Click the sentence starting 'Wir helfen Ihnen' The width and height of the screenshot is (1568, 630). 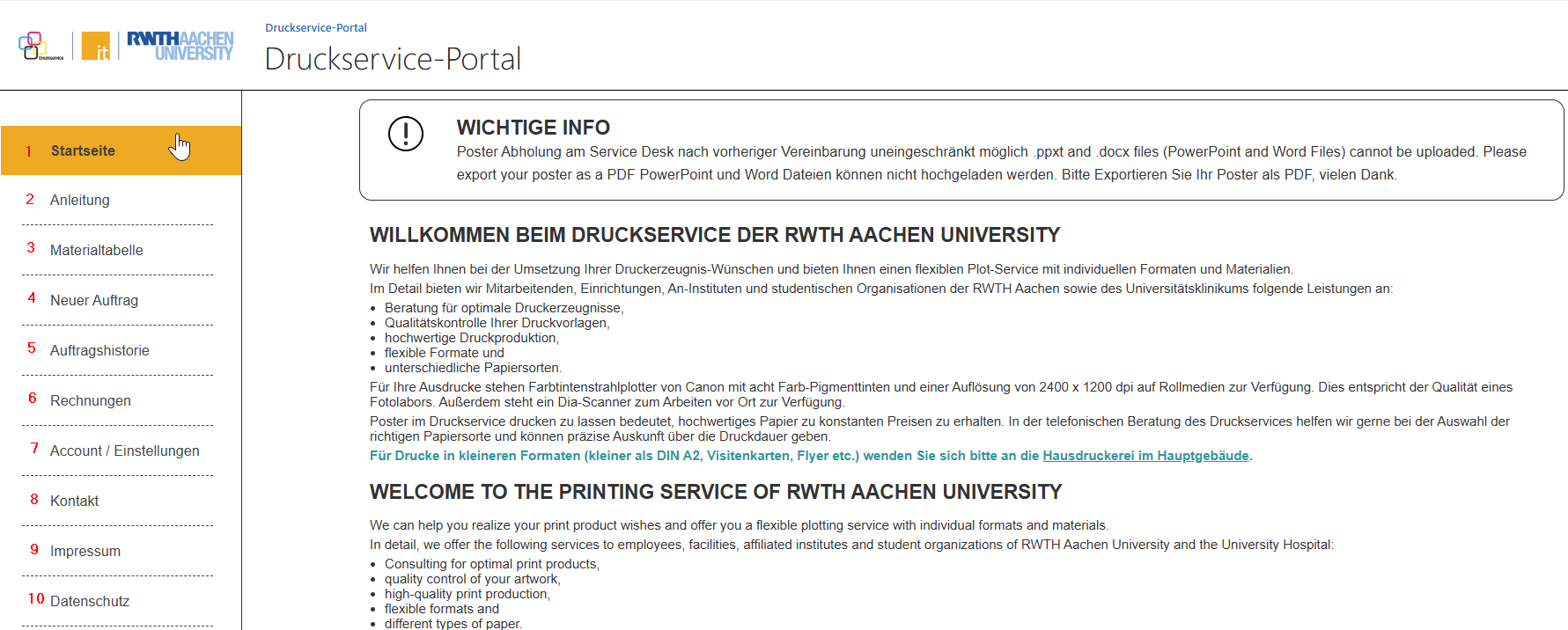[x=831, y=269]
